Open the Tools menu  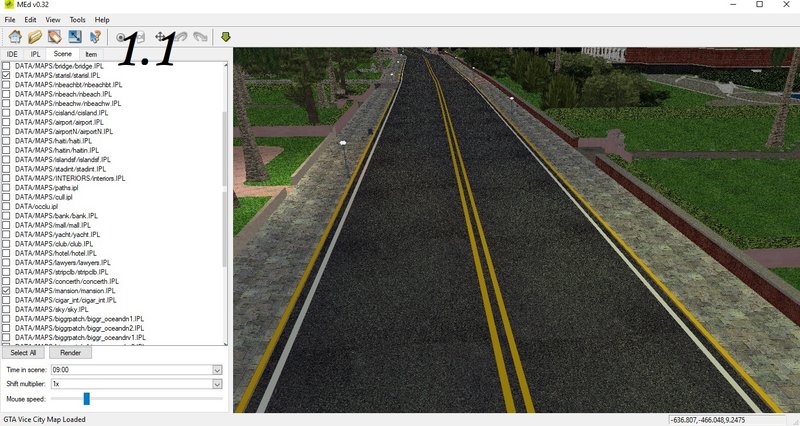click(78, 20)
